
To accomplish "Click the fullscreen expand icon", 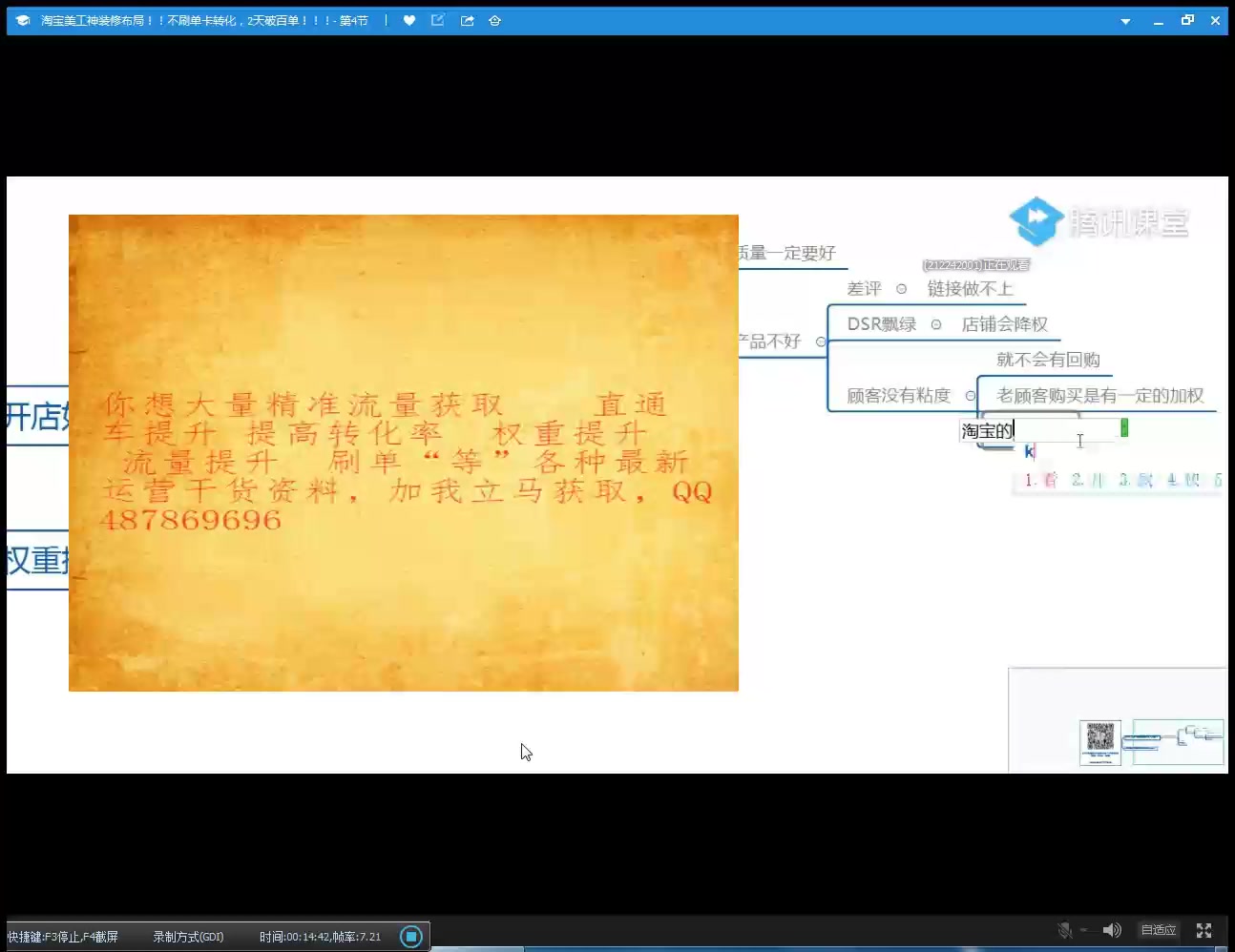I will coord(1204,930).
